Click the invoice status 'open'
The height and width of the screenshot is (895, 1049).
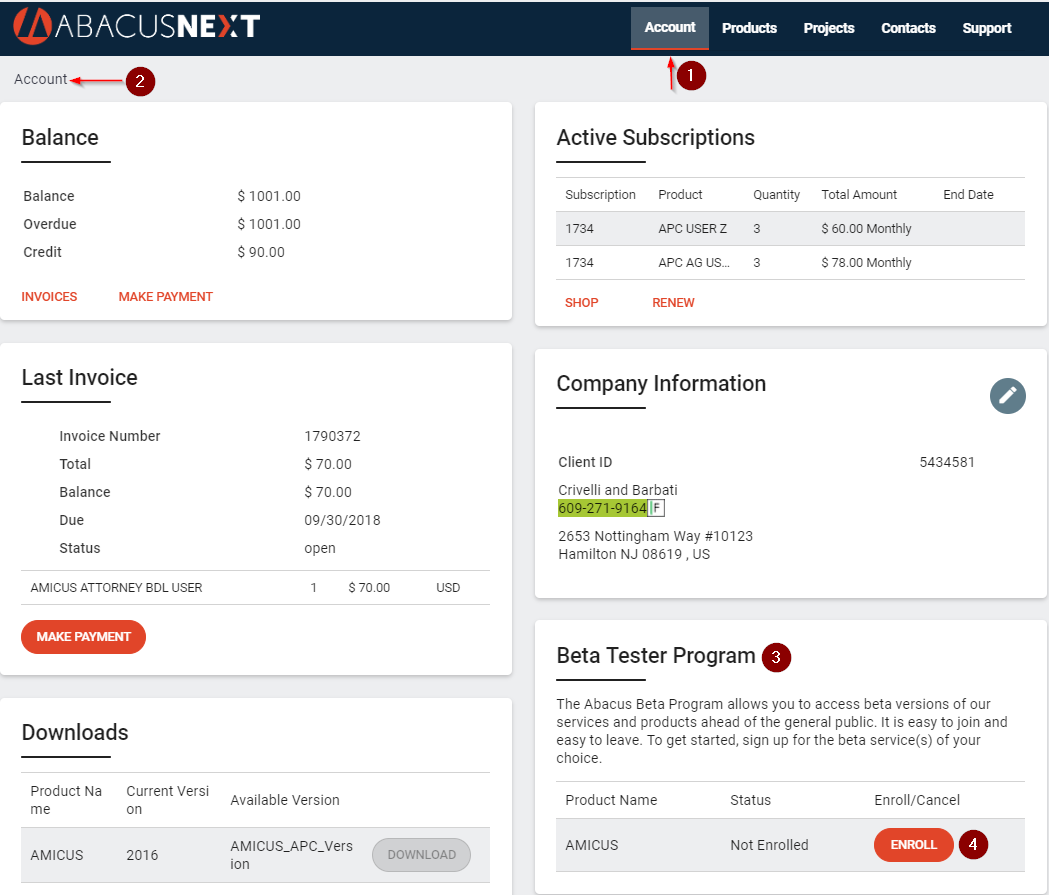point(320,549)
